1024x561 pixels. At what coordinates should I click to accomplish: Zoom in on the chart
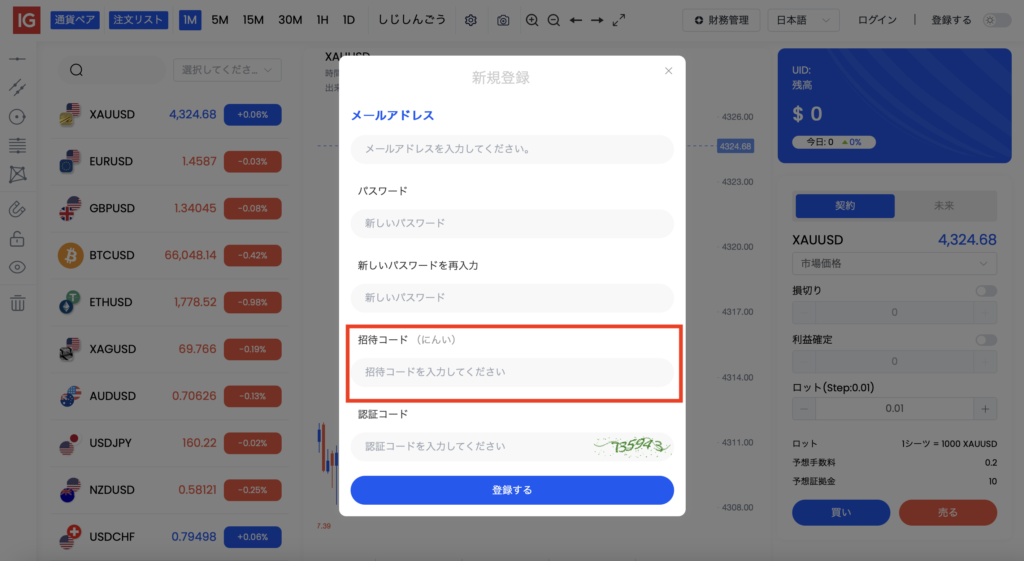click(532, 20)
